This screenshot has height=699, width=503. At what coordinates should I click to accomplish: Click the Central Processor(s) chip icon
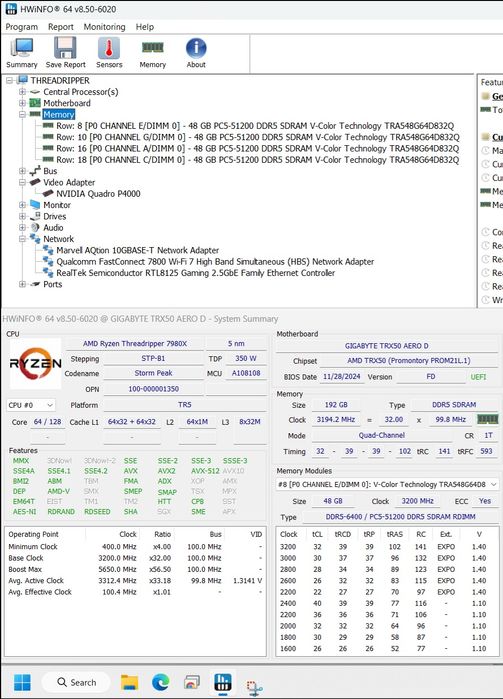pyautogui.click(x=35, y=92)
